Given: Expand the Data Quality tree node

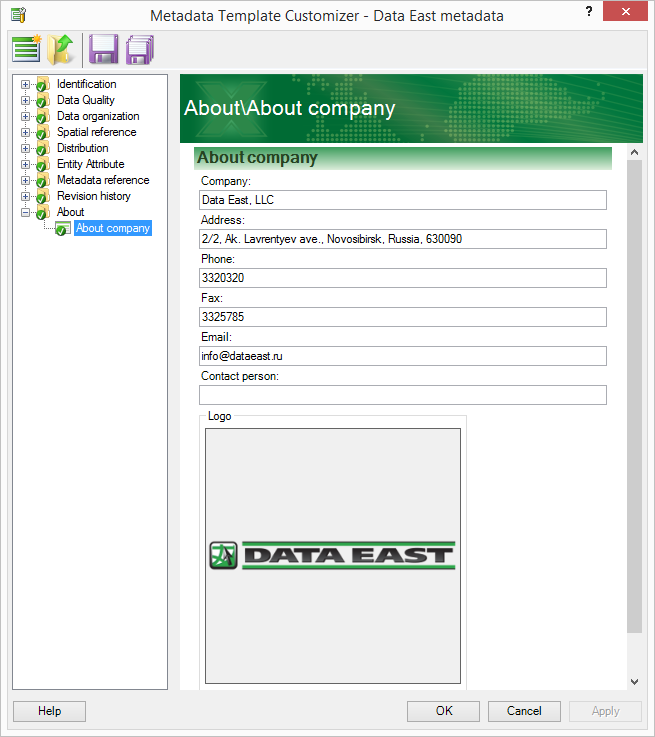Looking at the screenshot, I should click(26, 100).
